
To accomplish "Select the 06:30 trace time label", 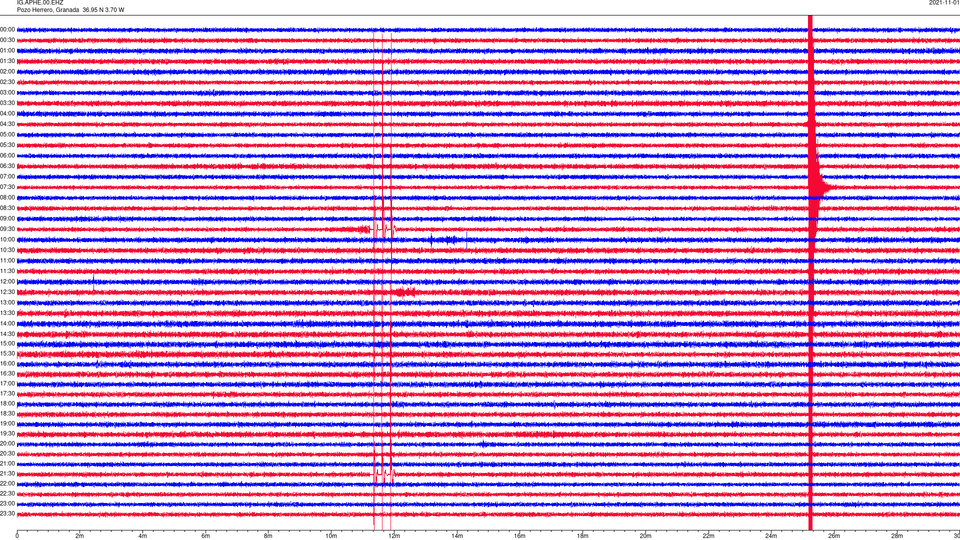I will click(x=8, y=166).
